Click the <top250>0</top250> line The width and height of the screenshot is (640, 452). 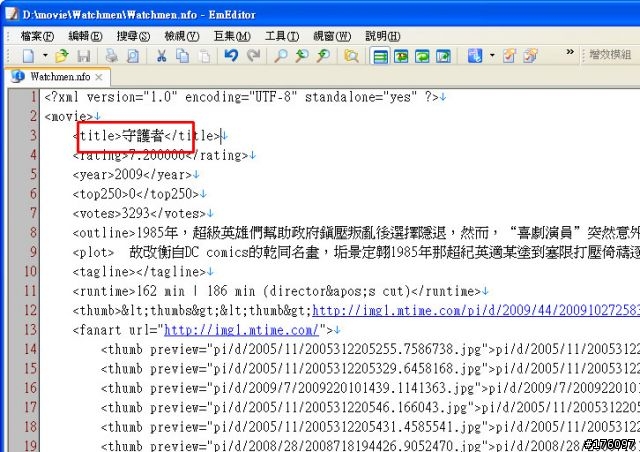coord(136,194)
